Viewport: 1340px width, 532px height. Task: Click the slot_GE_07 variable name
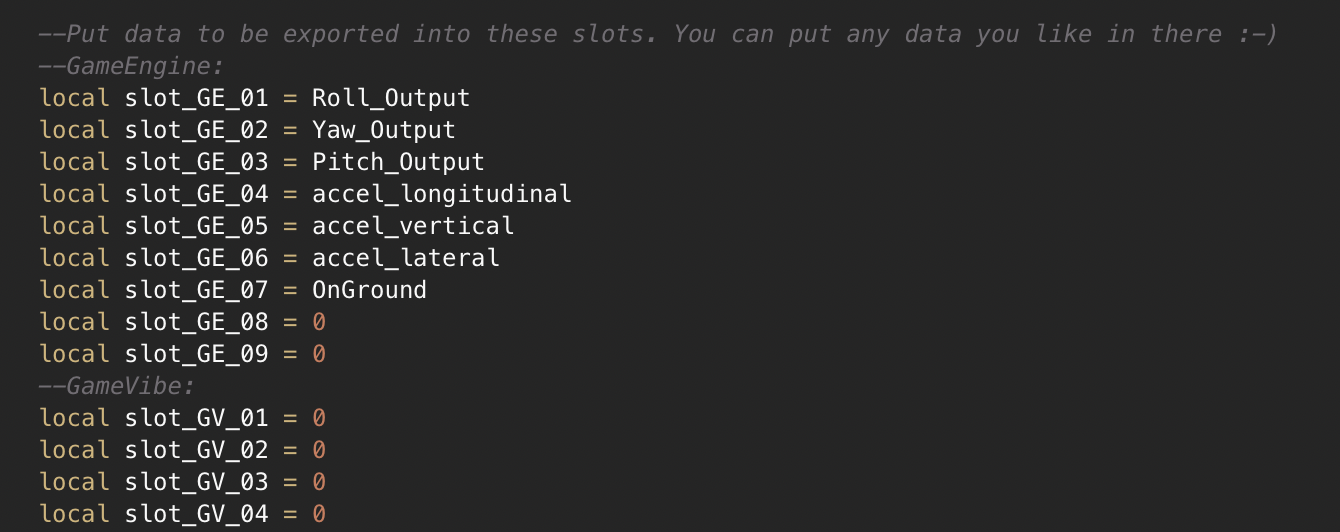[x=196, y=290]
